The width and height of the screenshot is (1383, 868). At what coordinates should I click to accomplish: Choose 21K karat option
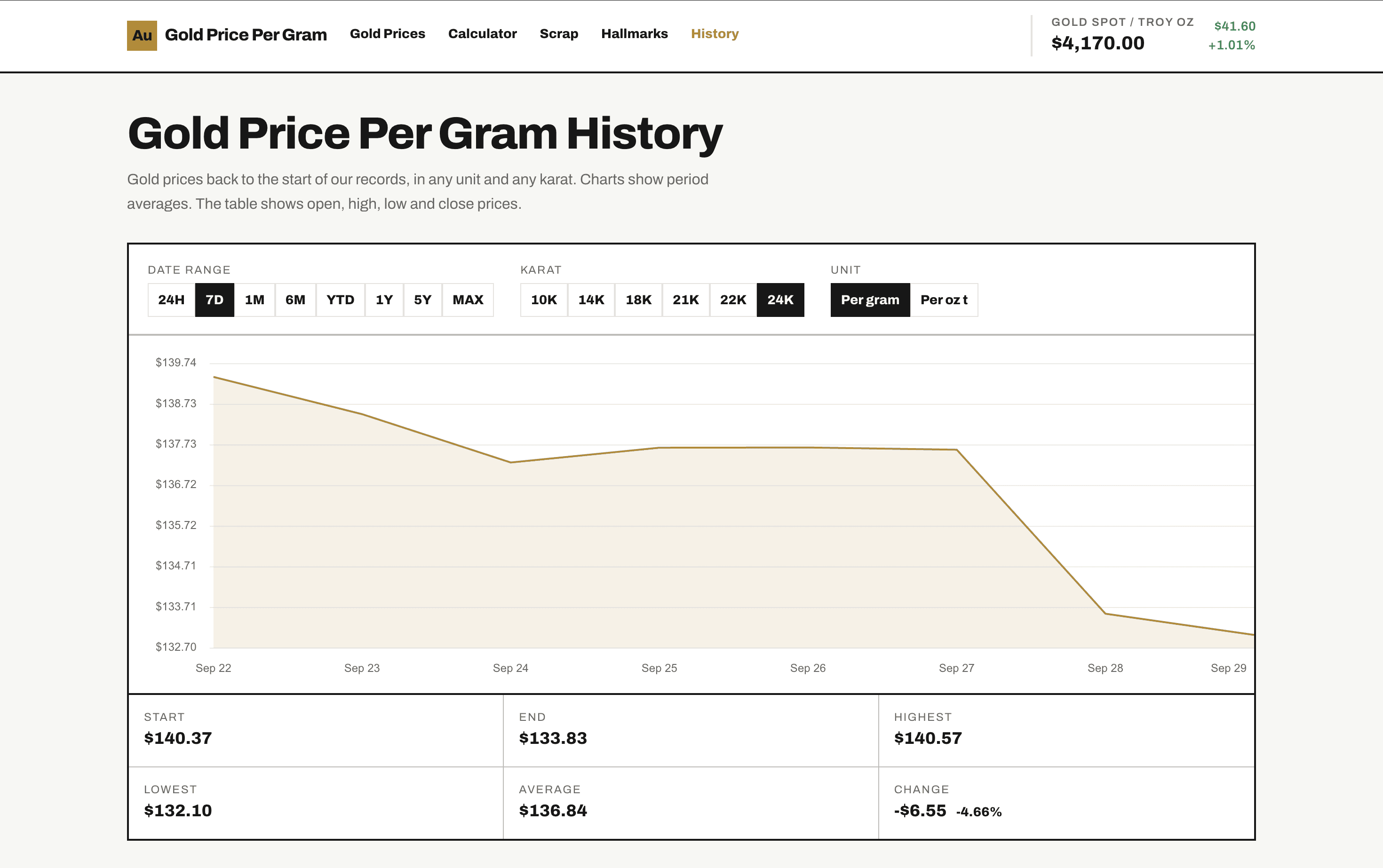(686, 300)
